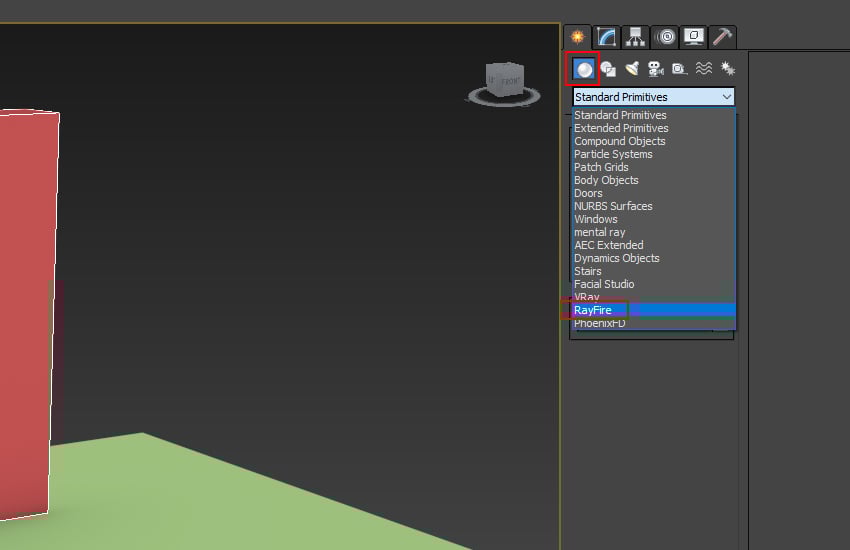Choose RayFire from the list
This screenshot has width=850, height=550.
[654, 310]
